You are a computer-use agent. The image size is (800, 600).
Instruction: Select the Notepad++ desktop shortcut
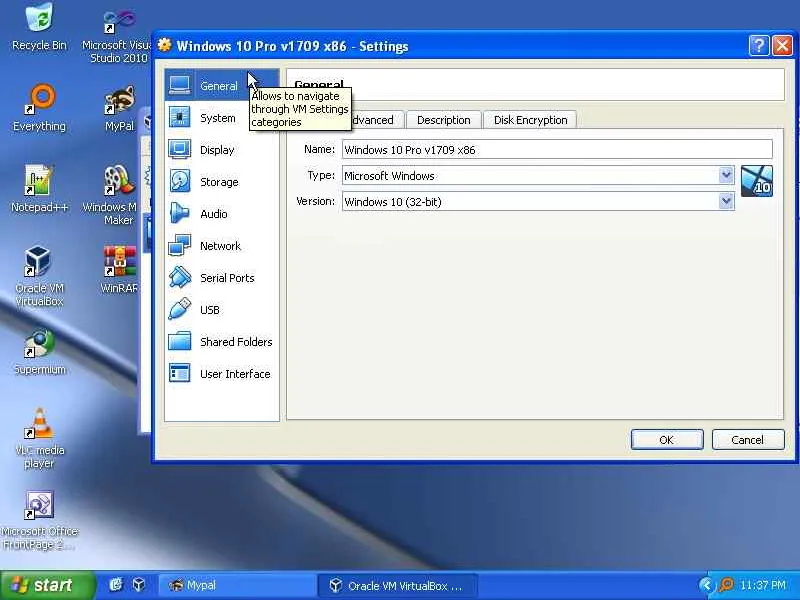click(39, 189)
